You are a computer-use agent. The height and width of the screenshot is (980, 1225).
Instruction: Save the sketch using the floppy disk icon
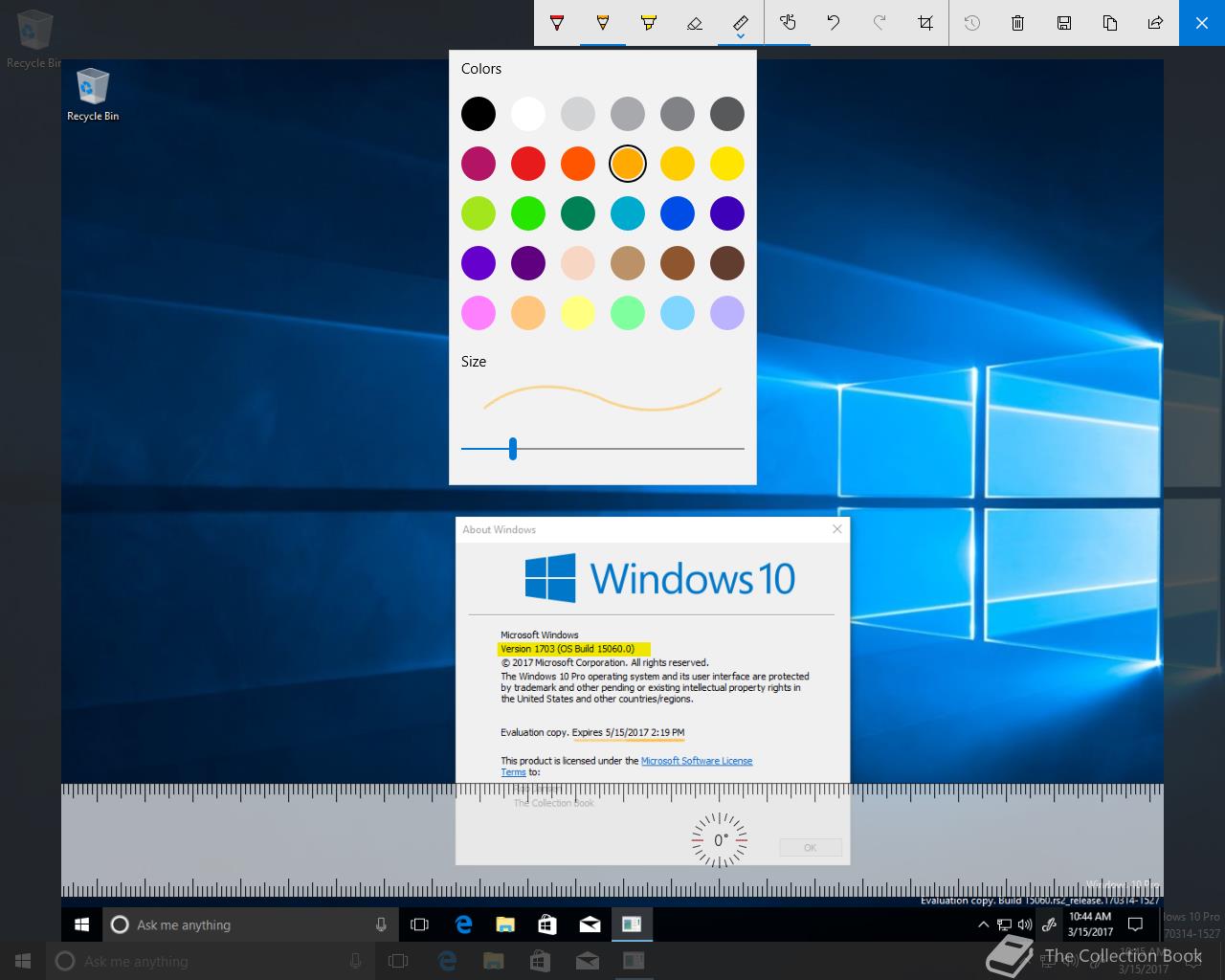[x=1063, y=23]
